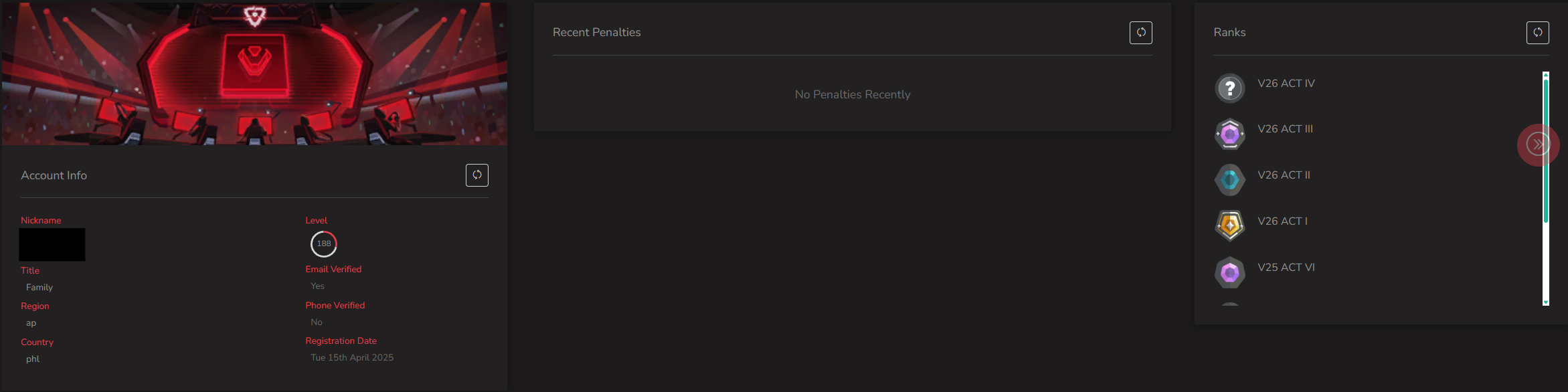This screenshot has width=1568, height=392.
Task: Select the V26 ACT II rank badge
Action: point(1229,180)
